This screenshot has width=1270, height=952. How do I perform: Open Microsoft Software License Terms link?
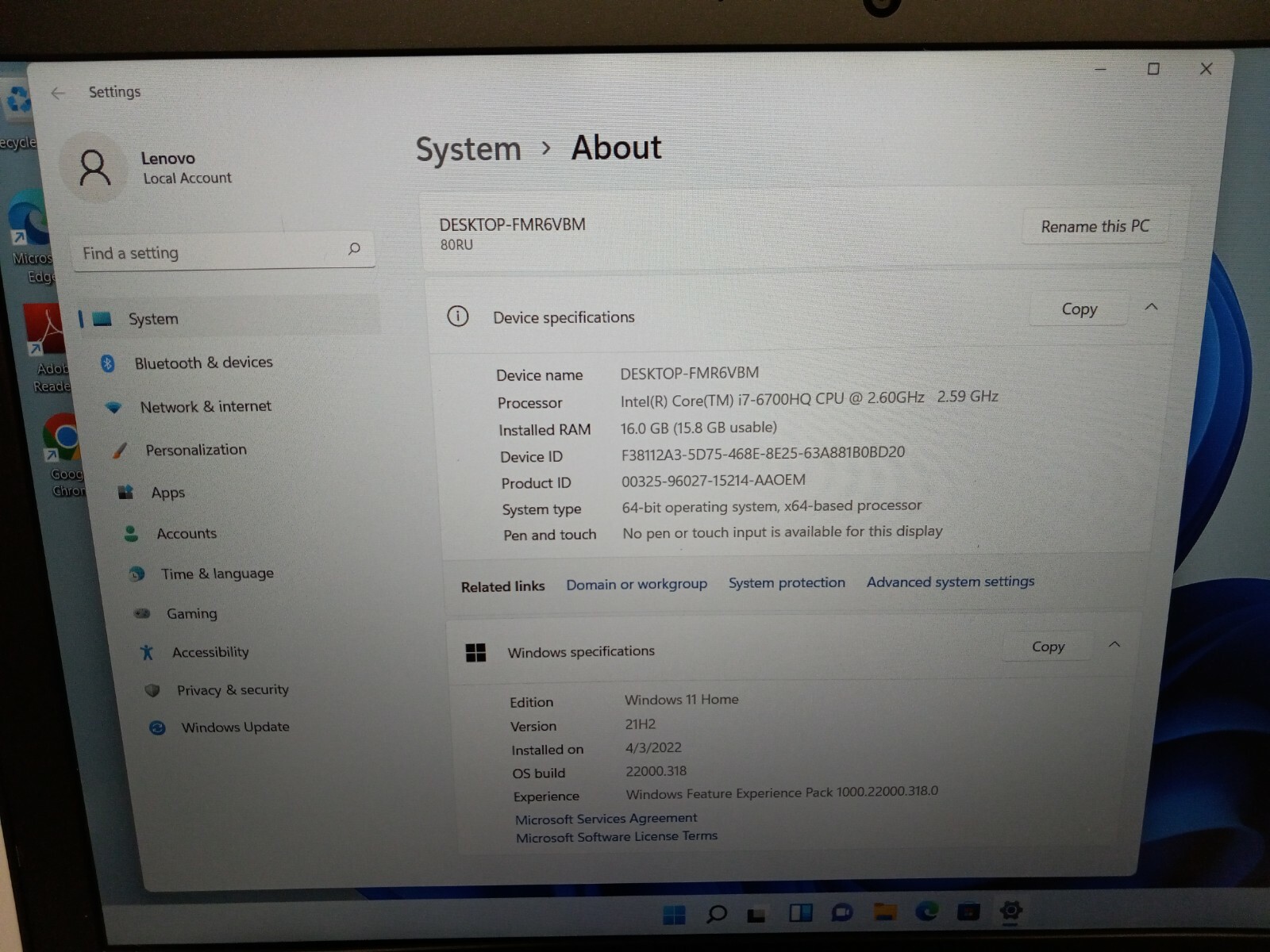(x=617, y=837)
